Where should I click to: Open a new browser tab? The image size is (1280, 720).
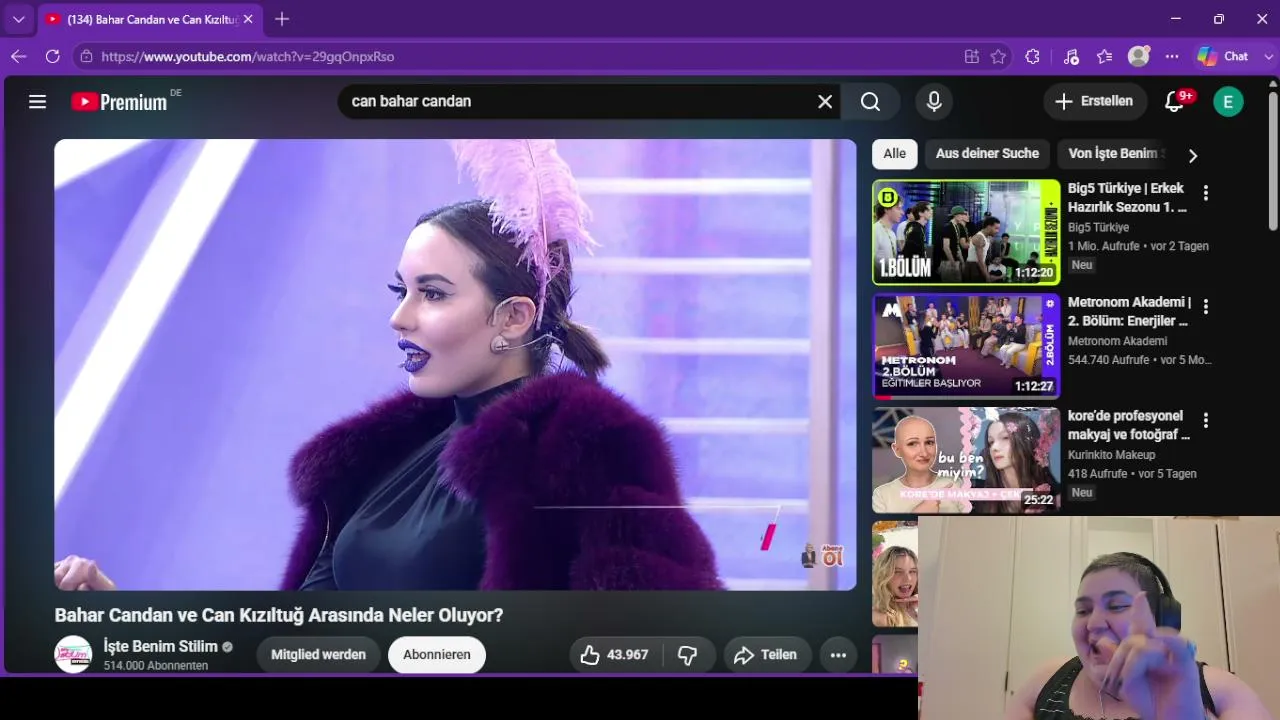pyautogui.click(x=282, y=19)
